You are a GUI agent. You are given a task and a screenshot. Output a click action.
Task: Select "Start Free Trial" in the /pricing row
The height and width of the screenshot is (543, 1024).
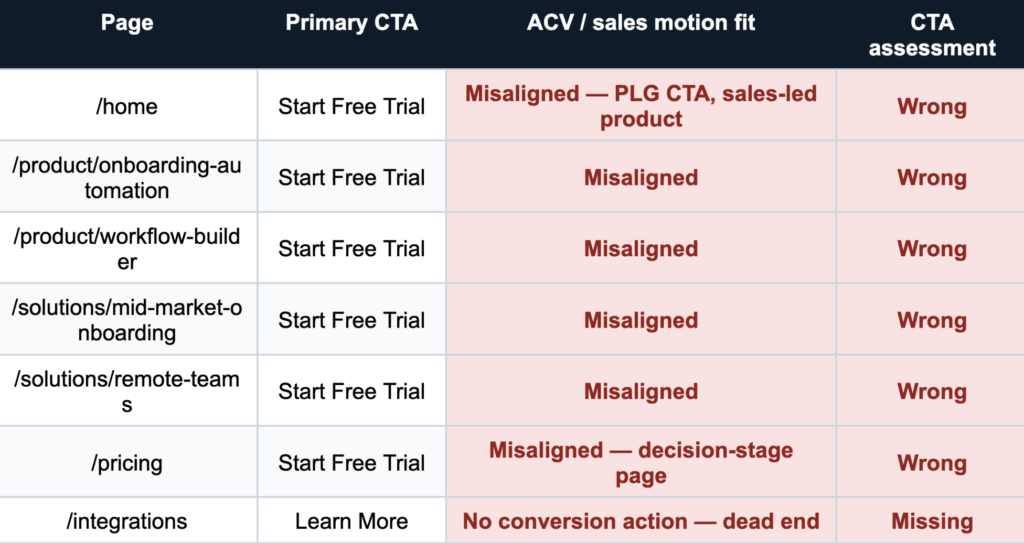pyautogui.click(x=351, y=463)
